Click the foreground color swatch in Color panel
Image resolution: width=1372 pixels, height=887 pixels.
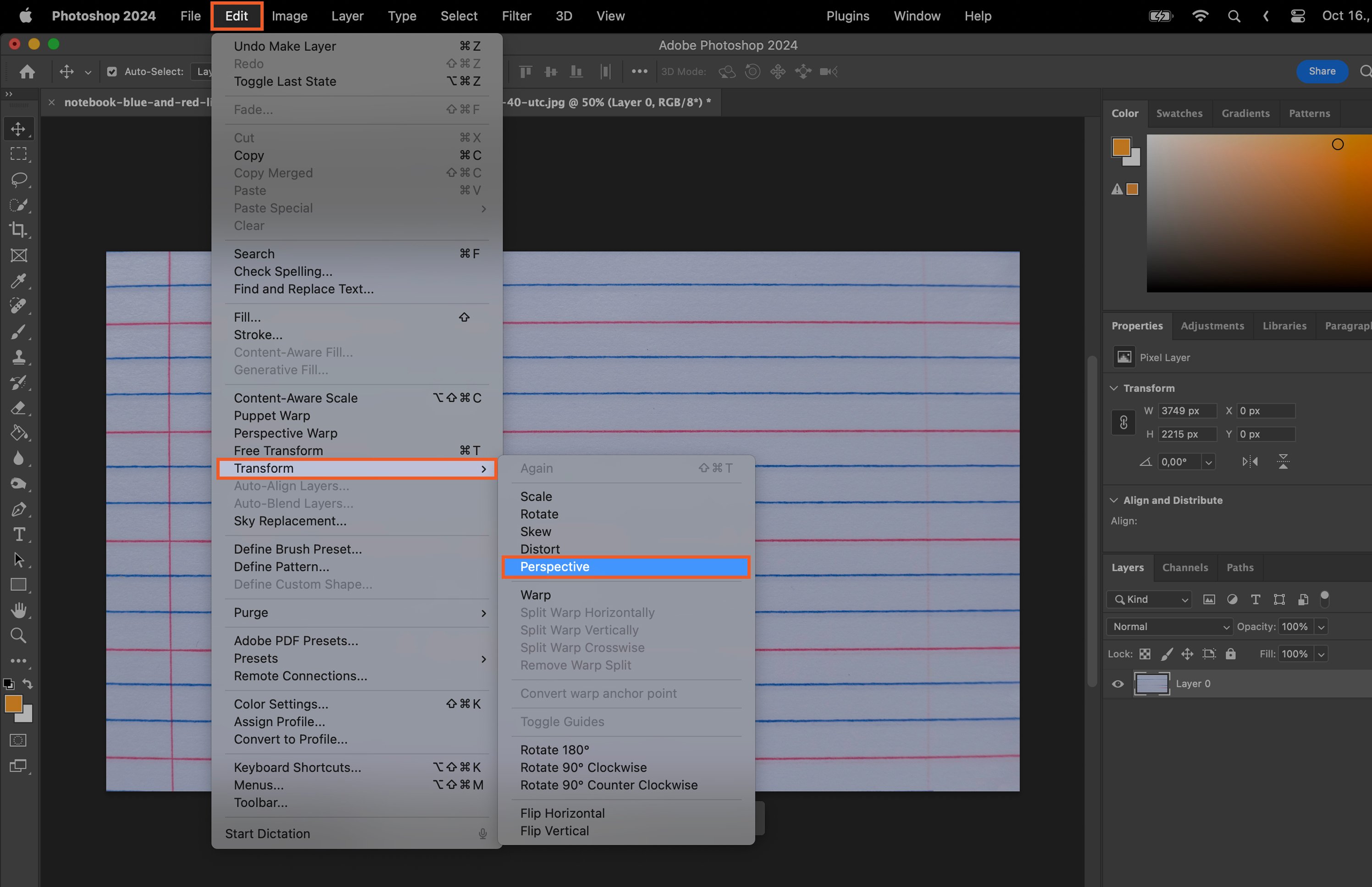[x=1120, y=147]
